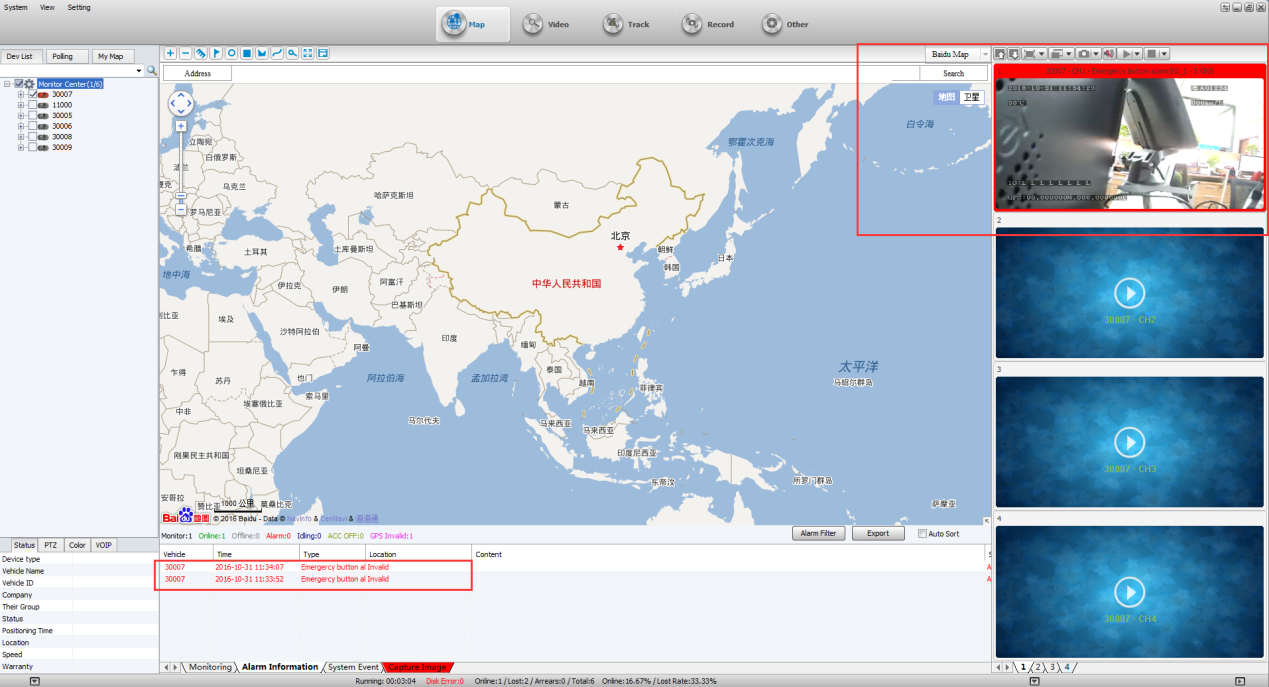Click the map zoom out minus toolbar icon
1269x687 pixels.
point(186,53)
